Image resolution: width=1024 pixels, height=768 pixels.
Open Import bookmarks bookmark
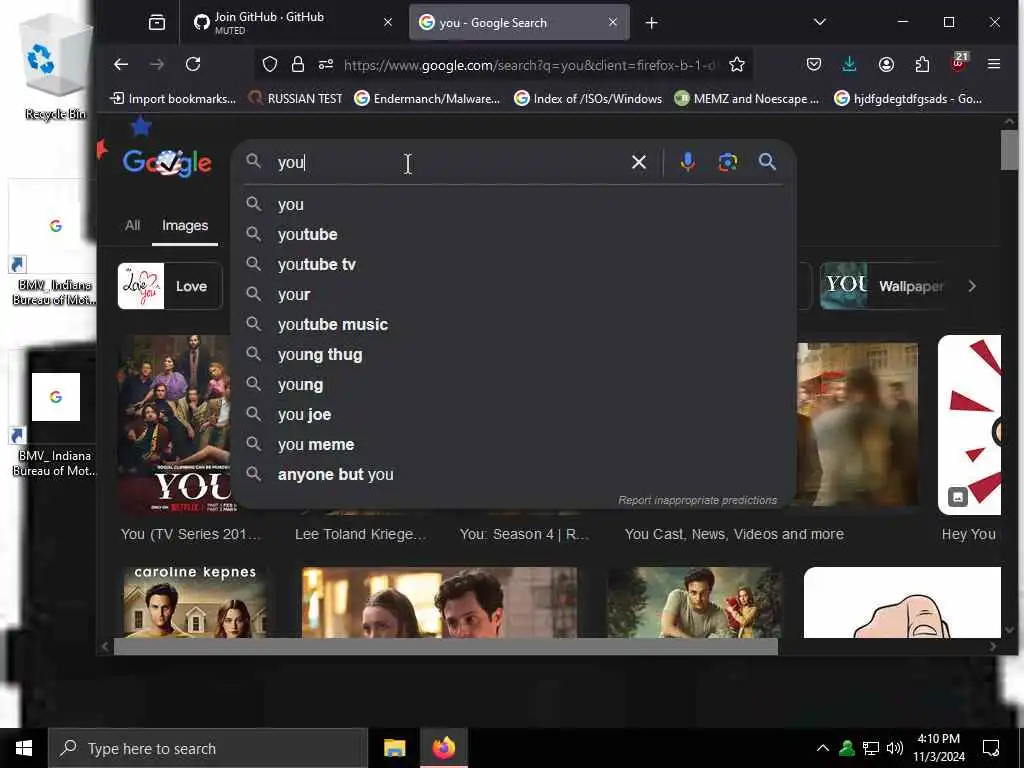(x=174, y=99)
